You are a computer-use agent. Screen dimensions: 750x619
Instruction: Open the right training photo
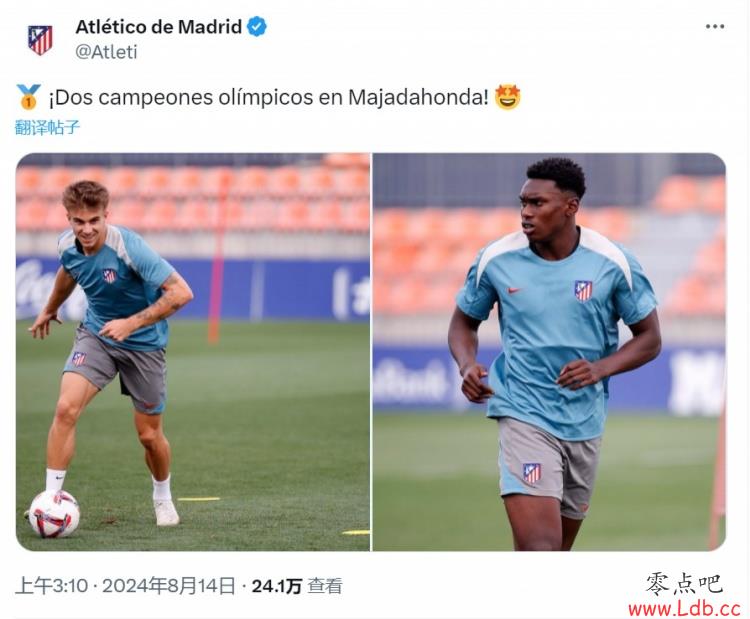click(549, 352)
